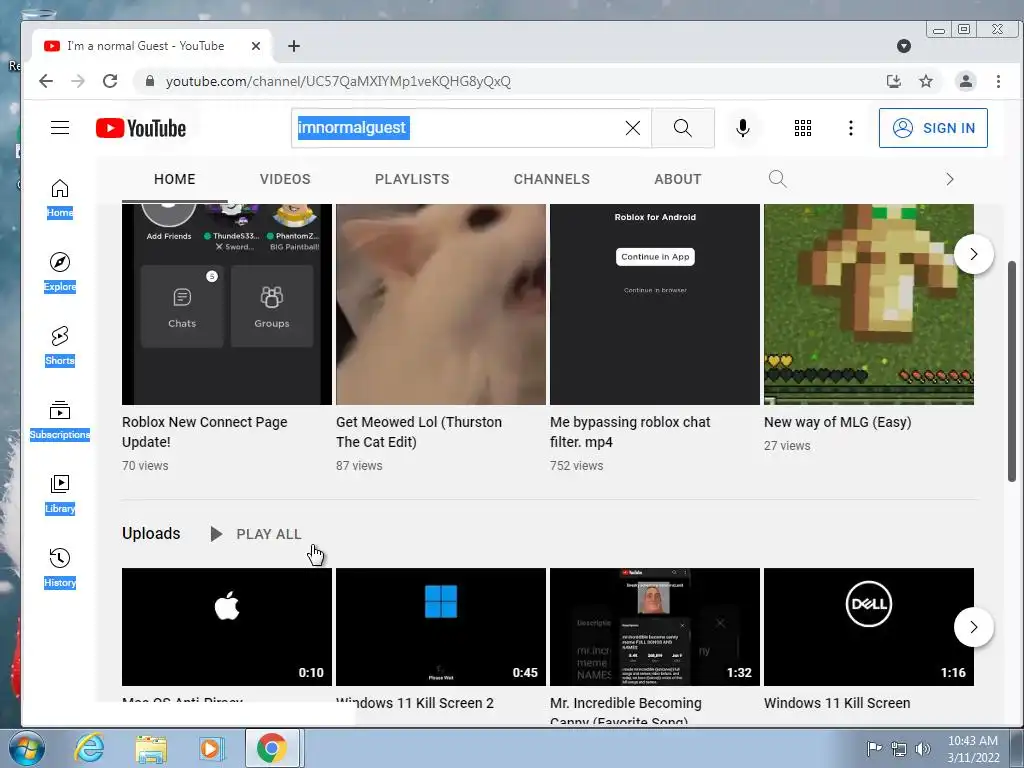Open the Roblox New Connect Page Update! title
This screenshot has width=1024, height=768.
204,432
